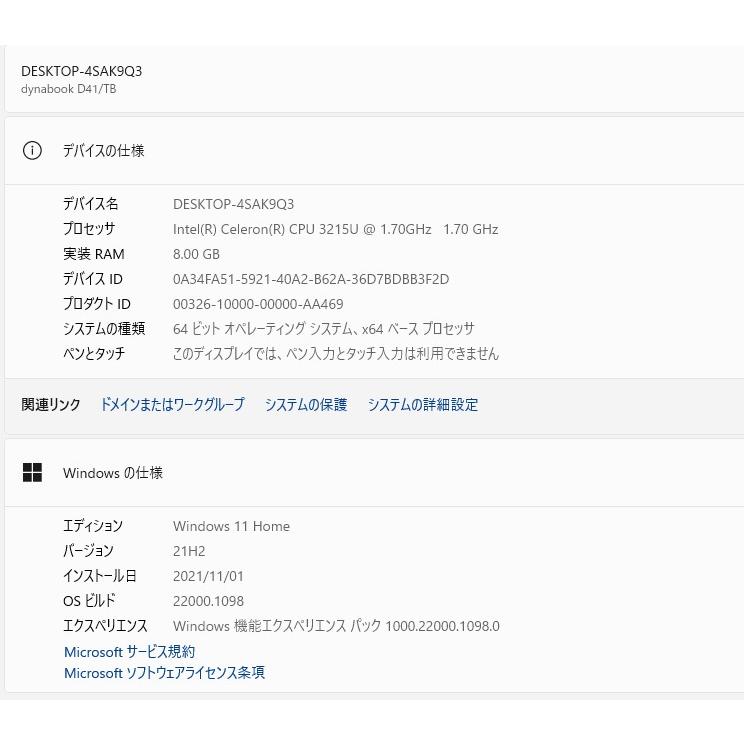Image resolution: width=744 pixels, height=744 pixels.
Task: Open ドメインまたはワークグループ link
Action: [x=173, y=405]
